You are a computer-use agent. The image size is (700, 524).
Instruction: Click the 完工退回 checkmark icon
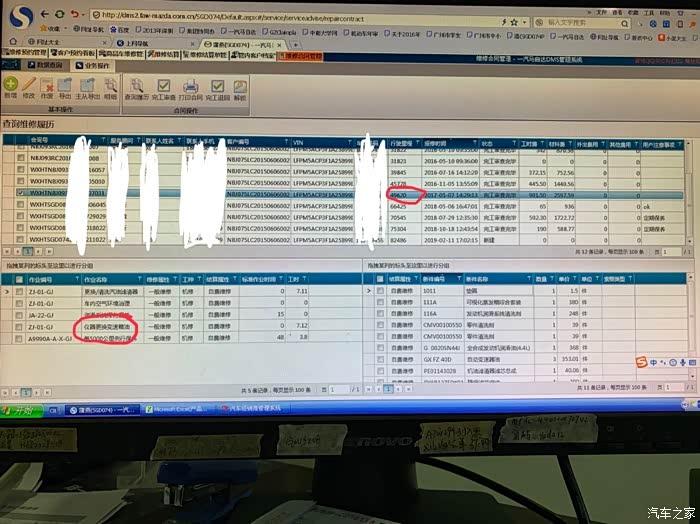tap(217, 87)
